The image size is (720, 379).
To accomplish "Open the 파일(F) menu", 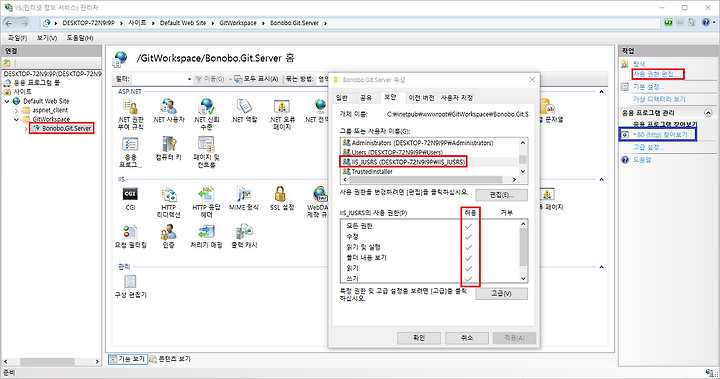I will click(x=17, y=38).
